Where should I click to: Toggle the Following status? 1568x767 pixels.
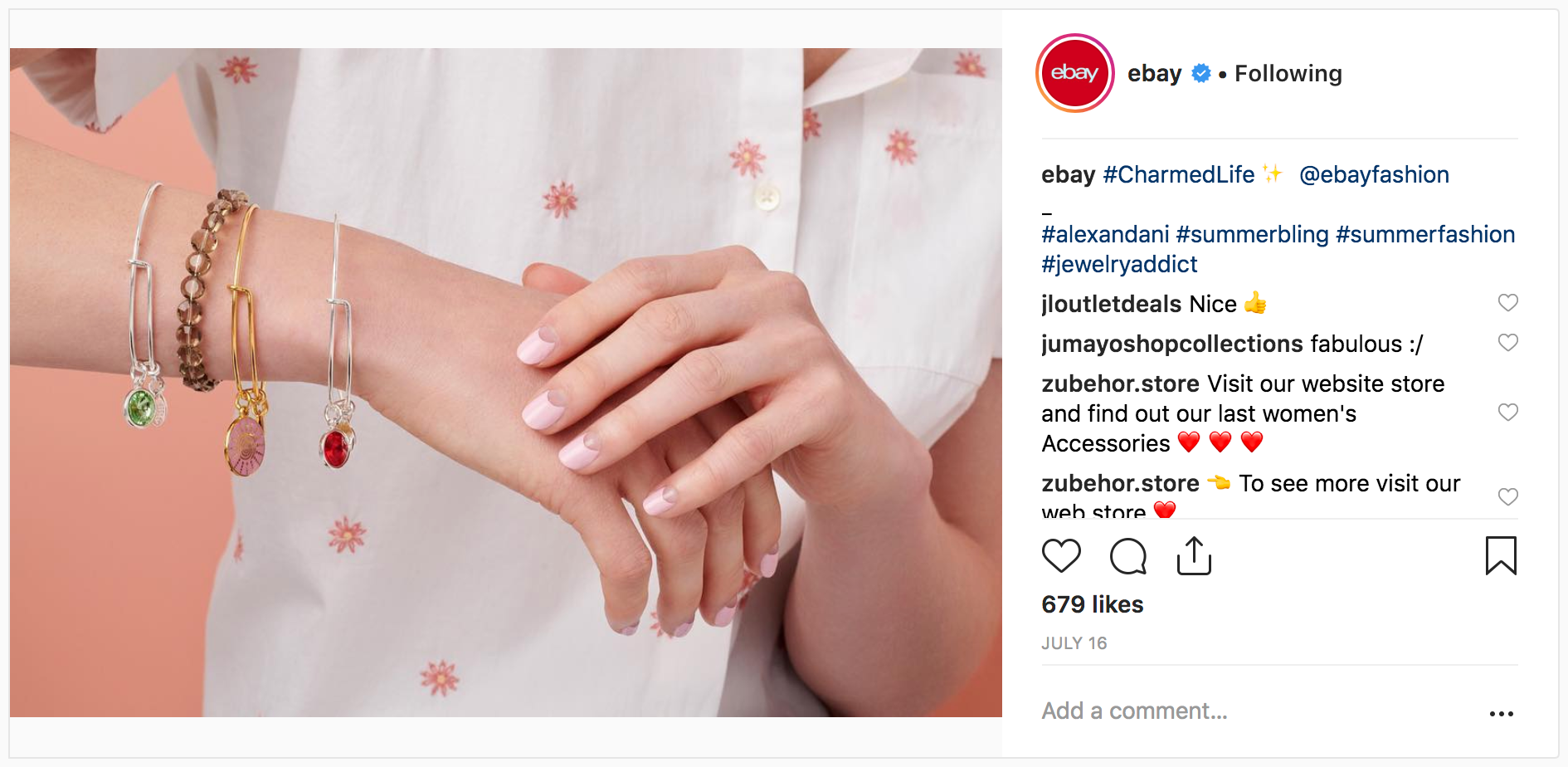tap(1288, 74)
